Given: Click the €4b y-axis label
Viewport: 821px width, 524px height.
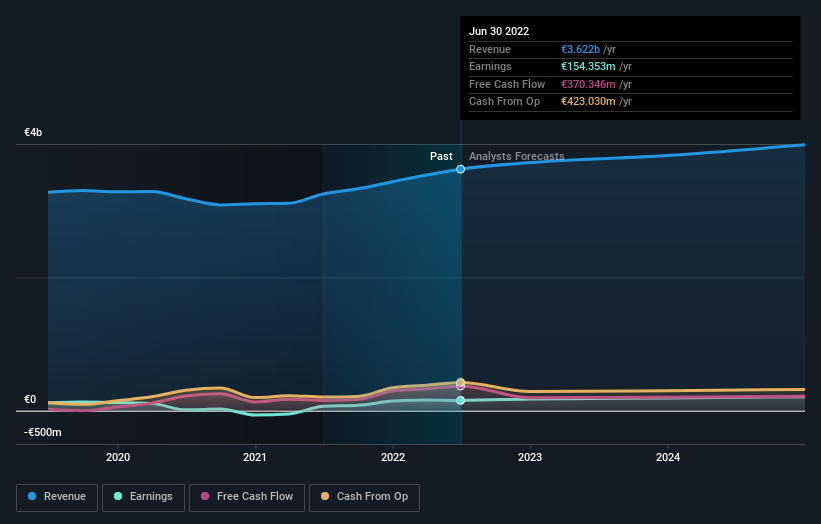Looking at the screenshot, I should [x=33, y=132].
